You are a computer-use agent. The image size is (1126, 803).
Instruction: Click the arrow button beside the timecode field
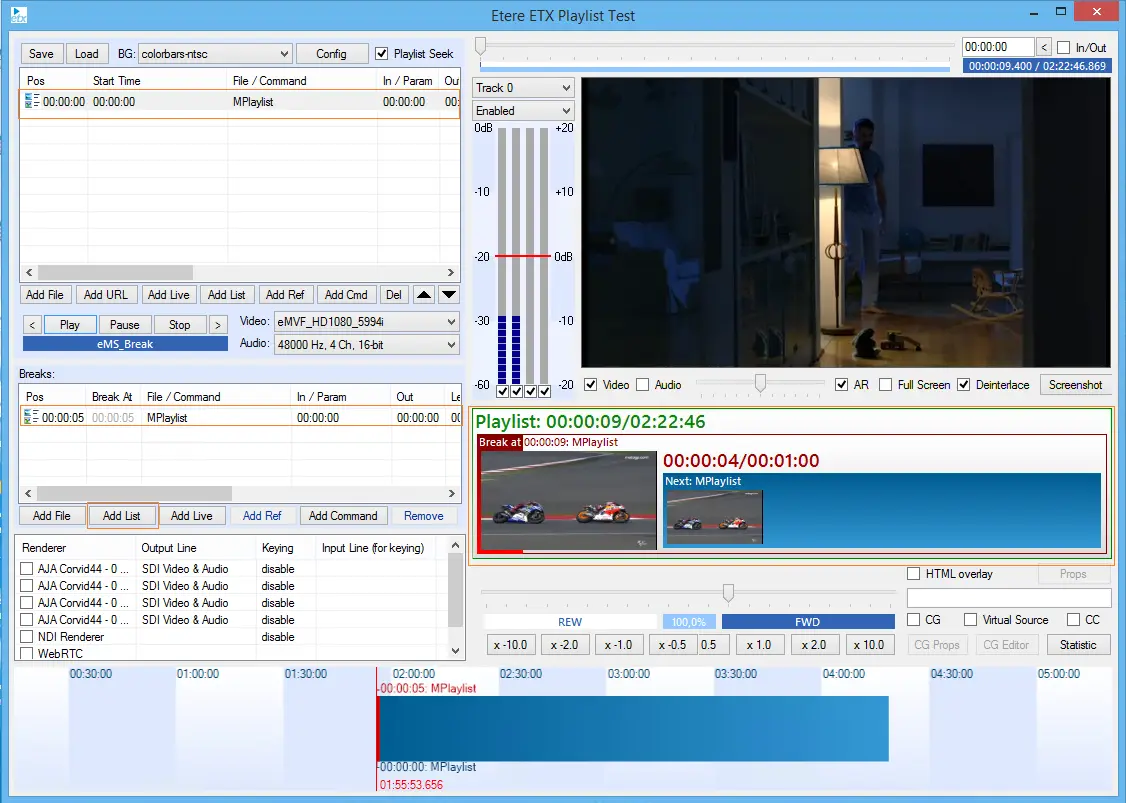(1044, 47)
